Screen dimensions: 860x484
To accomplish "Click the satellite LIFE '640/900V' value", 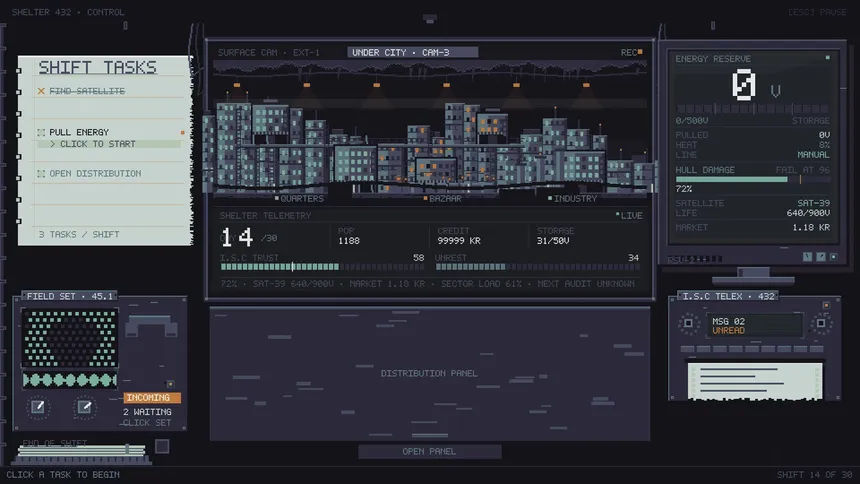I will point(808,213).
